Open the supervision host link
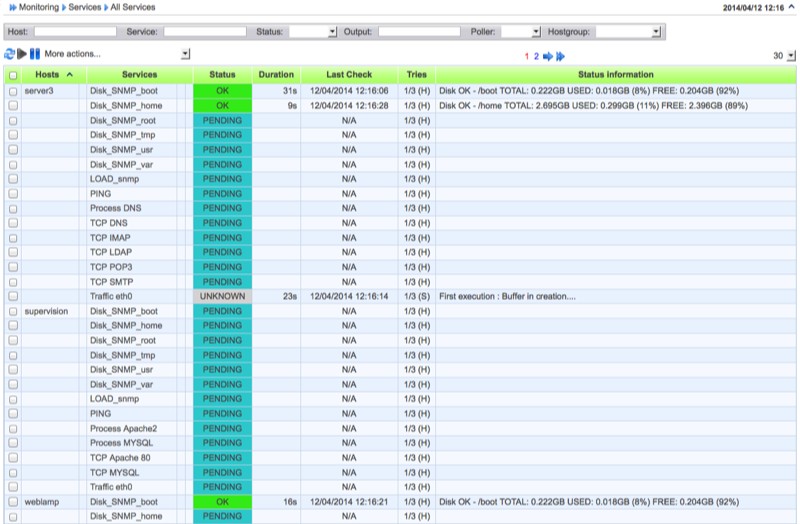This screenshot has height=524, width=800. [46, 311]
